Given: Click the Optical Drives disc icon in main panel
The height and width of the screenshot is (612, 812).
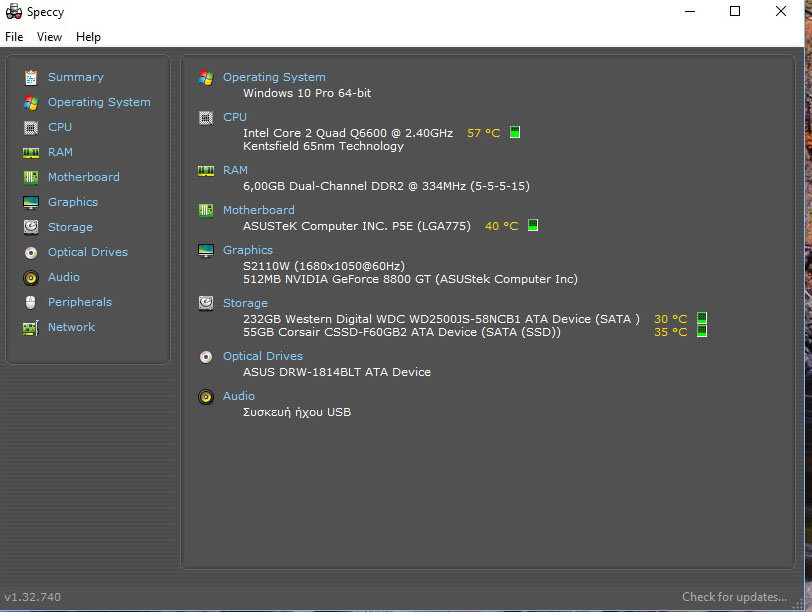Looking at the screenshot, I should pyautogui.click(x=206, y=357).
